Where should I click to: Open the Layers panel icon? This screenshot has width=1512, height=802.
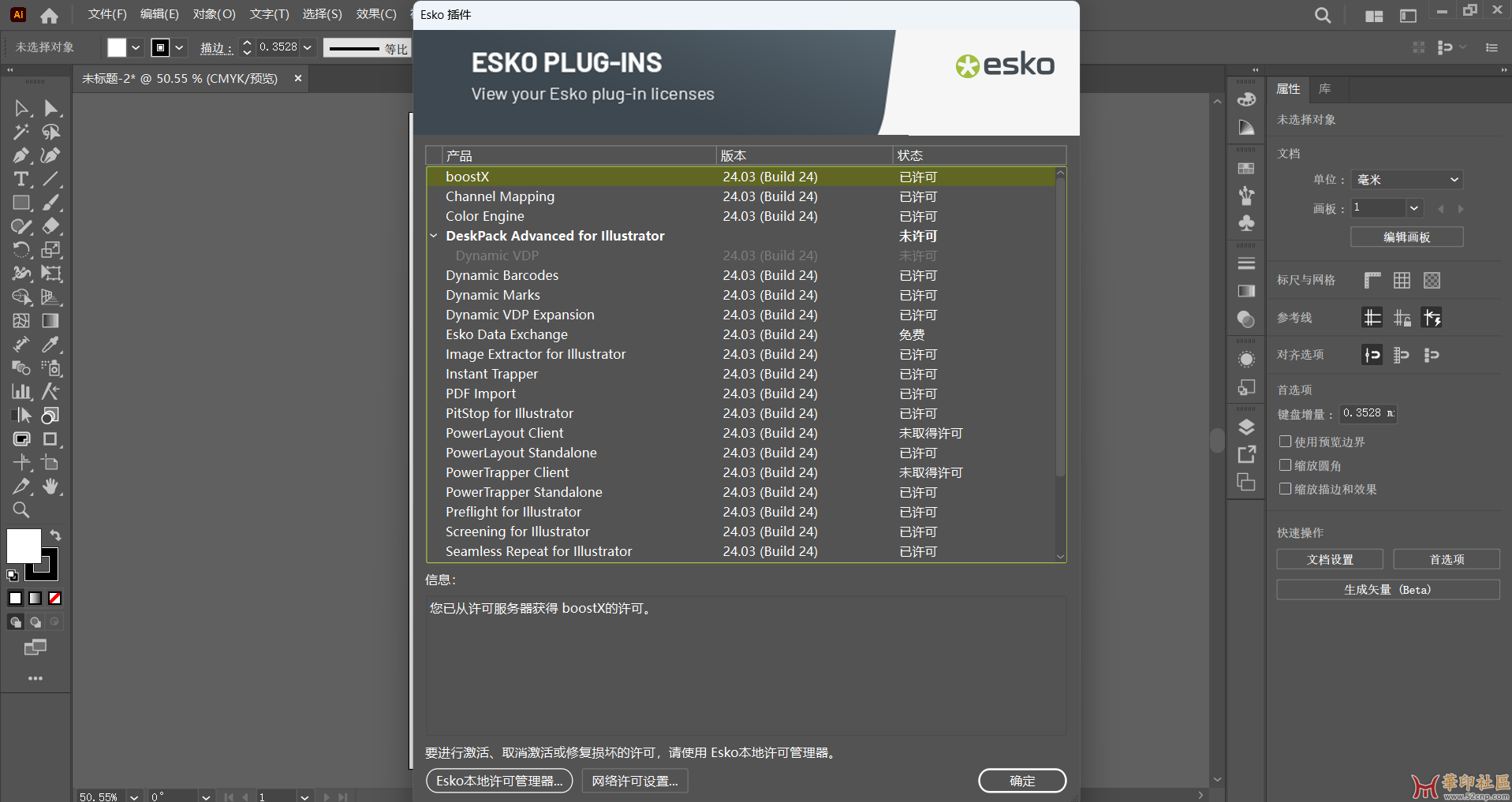[x=1246, y=427]
